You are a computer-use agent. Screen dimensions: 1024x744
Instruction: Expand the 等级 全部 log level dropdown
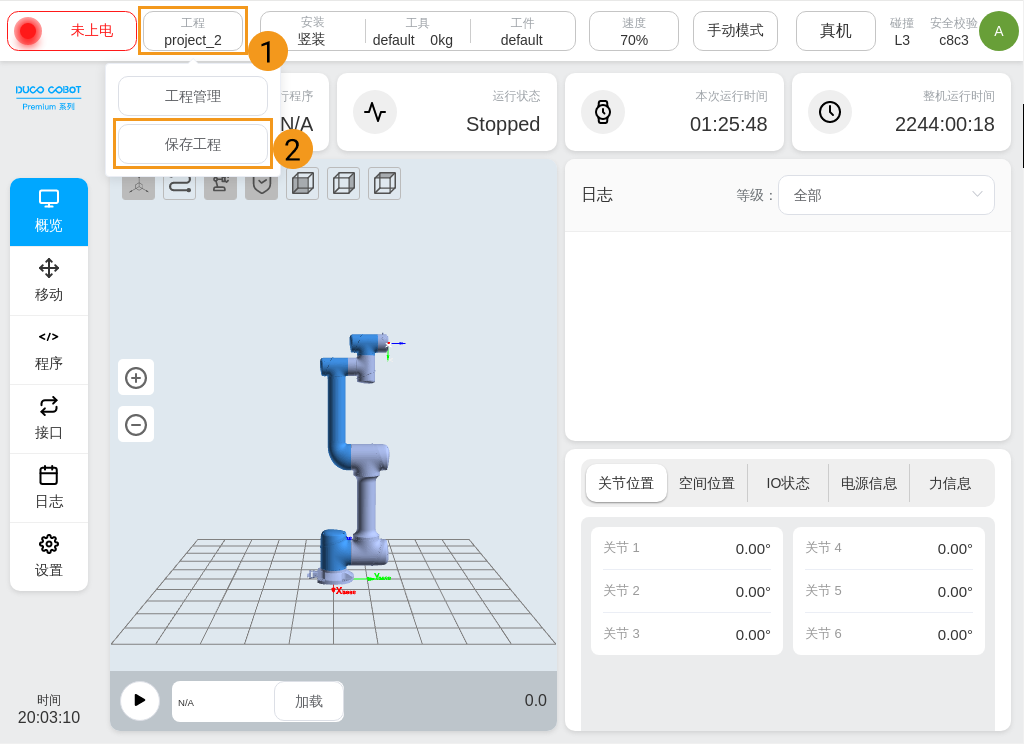(x=886, y=195)
